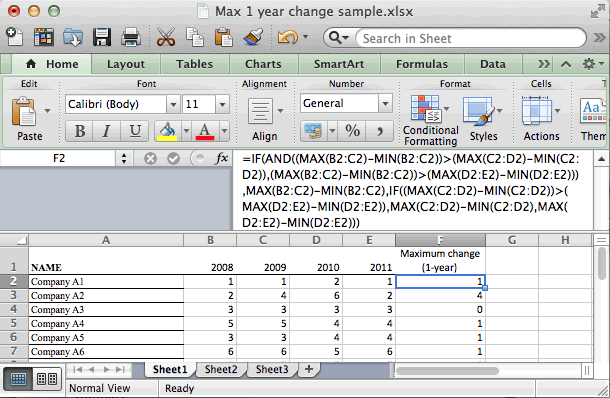Create a new workbook via toolbar icon
This screenshot has width=610, height=398.
tap(14, 37)
